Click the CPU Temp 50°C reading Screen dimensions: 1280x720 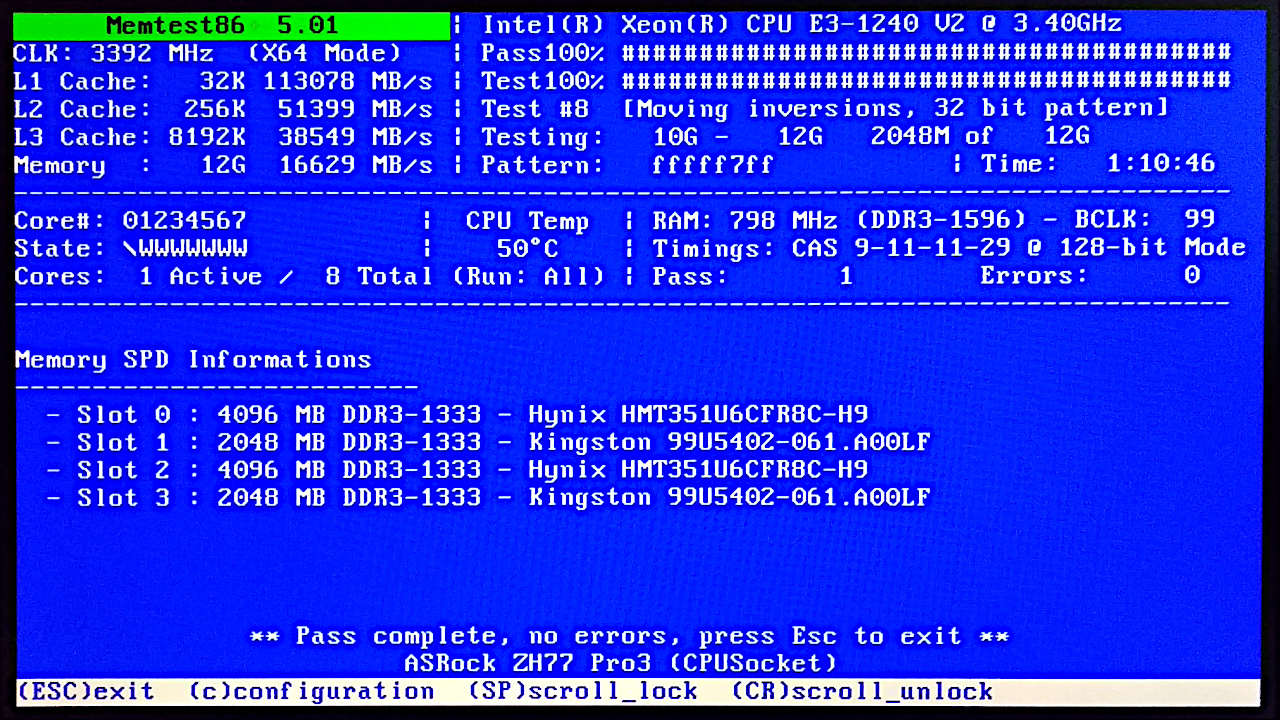coord(527,248)
